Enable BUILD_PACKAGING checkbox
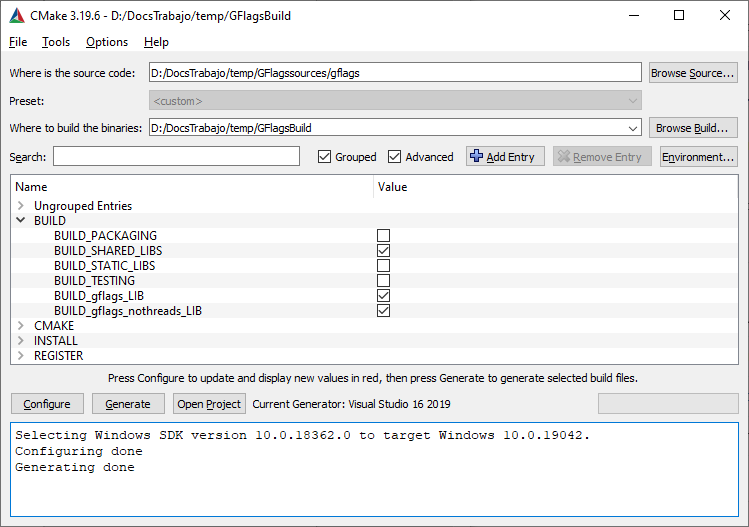Screen dimensions: 749x527 point(383,236)
